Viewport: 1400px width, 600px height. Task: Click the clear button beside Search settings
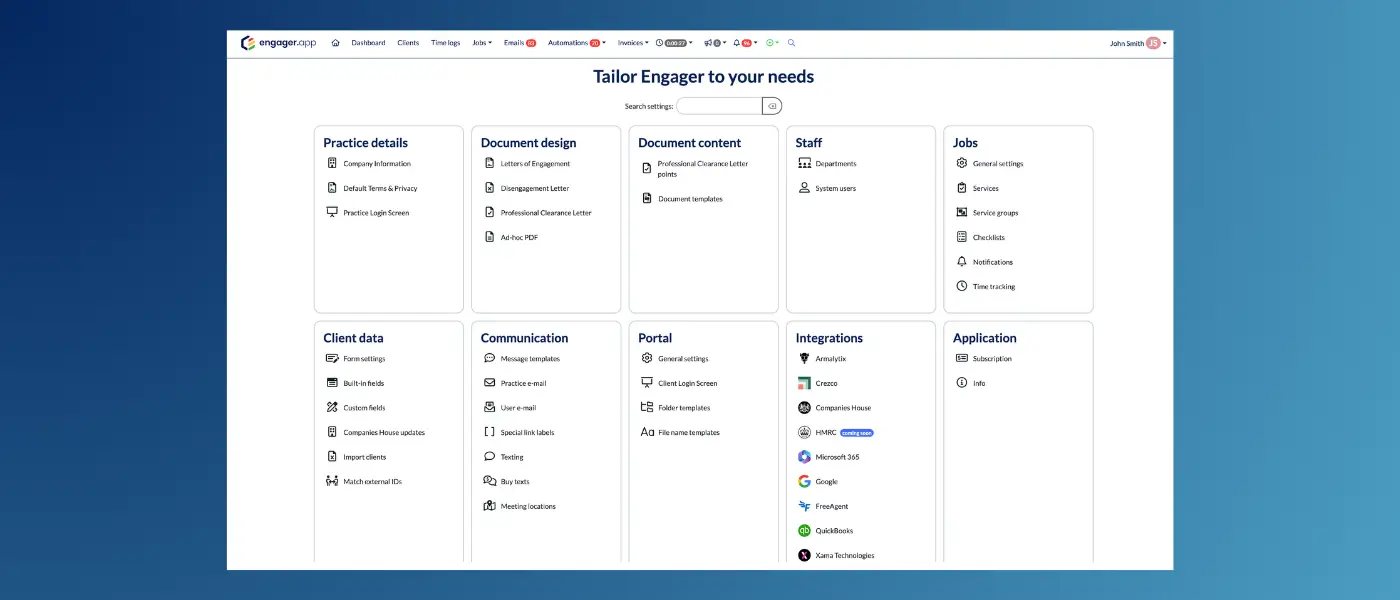pyautogui.click(x=772, y=106)
